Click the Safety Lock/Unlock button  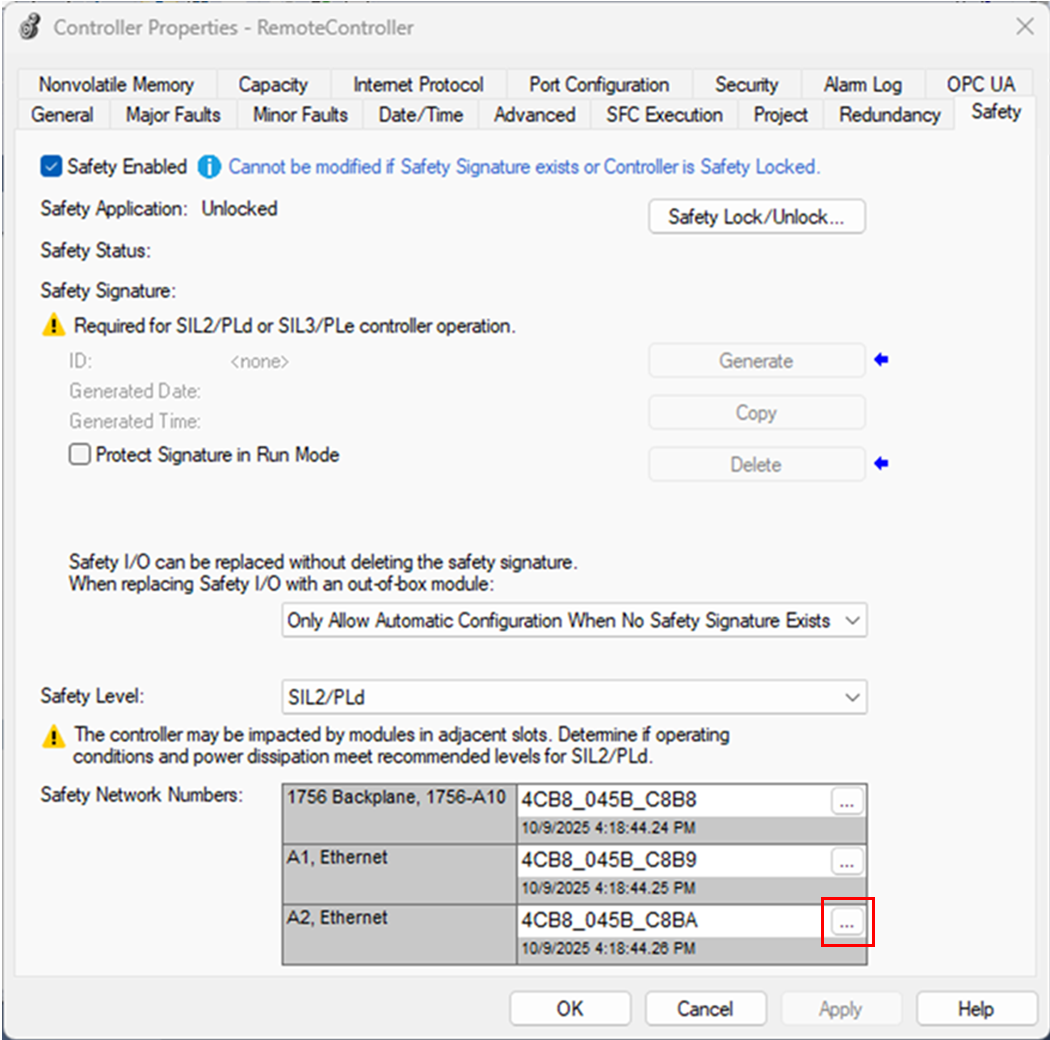tap(757, 216)
